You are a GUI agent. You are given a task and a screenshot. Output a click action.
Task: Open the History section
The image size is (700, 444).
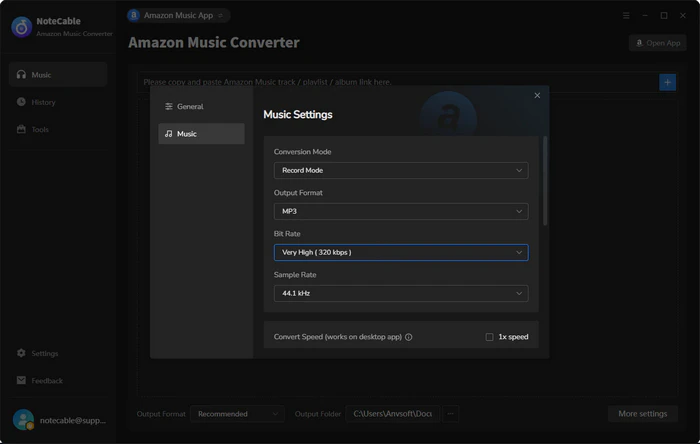tap(58, 102)
